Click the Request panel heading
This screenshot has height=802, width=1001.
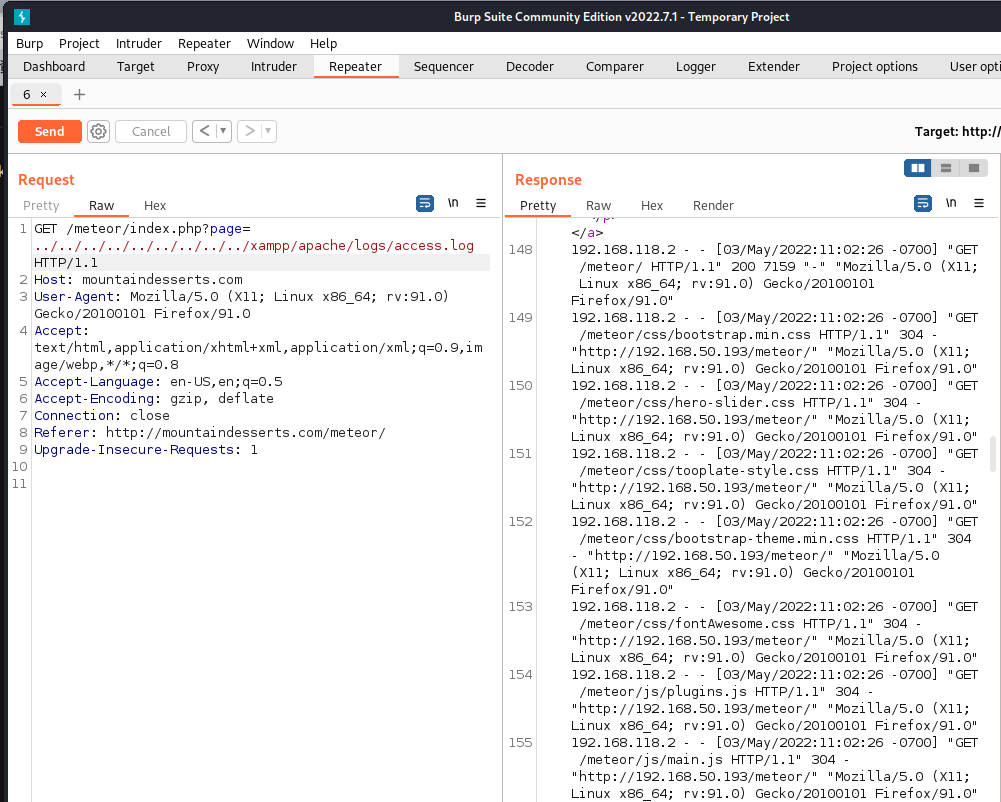[46, 180]
